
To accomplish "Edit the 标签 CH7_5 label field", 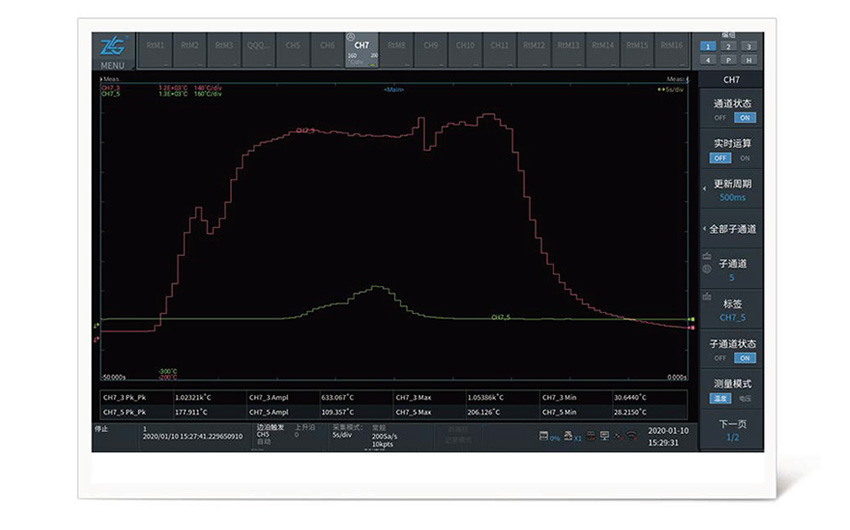I will (731, 310).
